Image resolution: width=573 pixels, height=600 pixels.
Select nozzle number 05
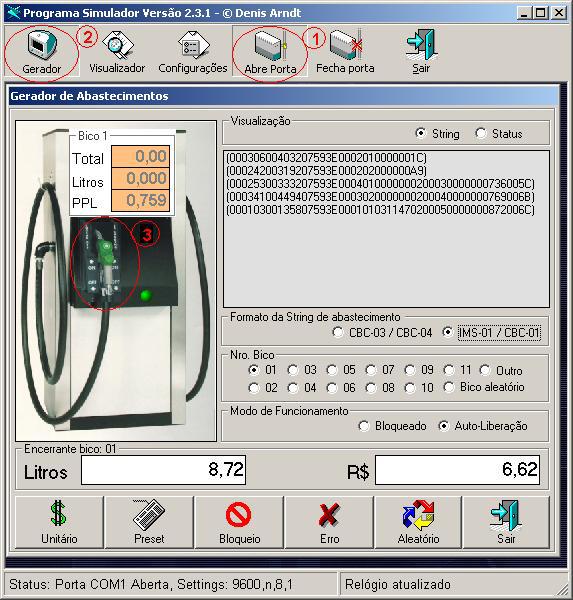pyautogui.click(x=341, y=370)
